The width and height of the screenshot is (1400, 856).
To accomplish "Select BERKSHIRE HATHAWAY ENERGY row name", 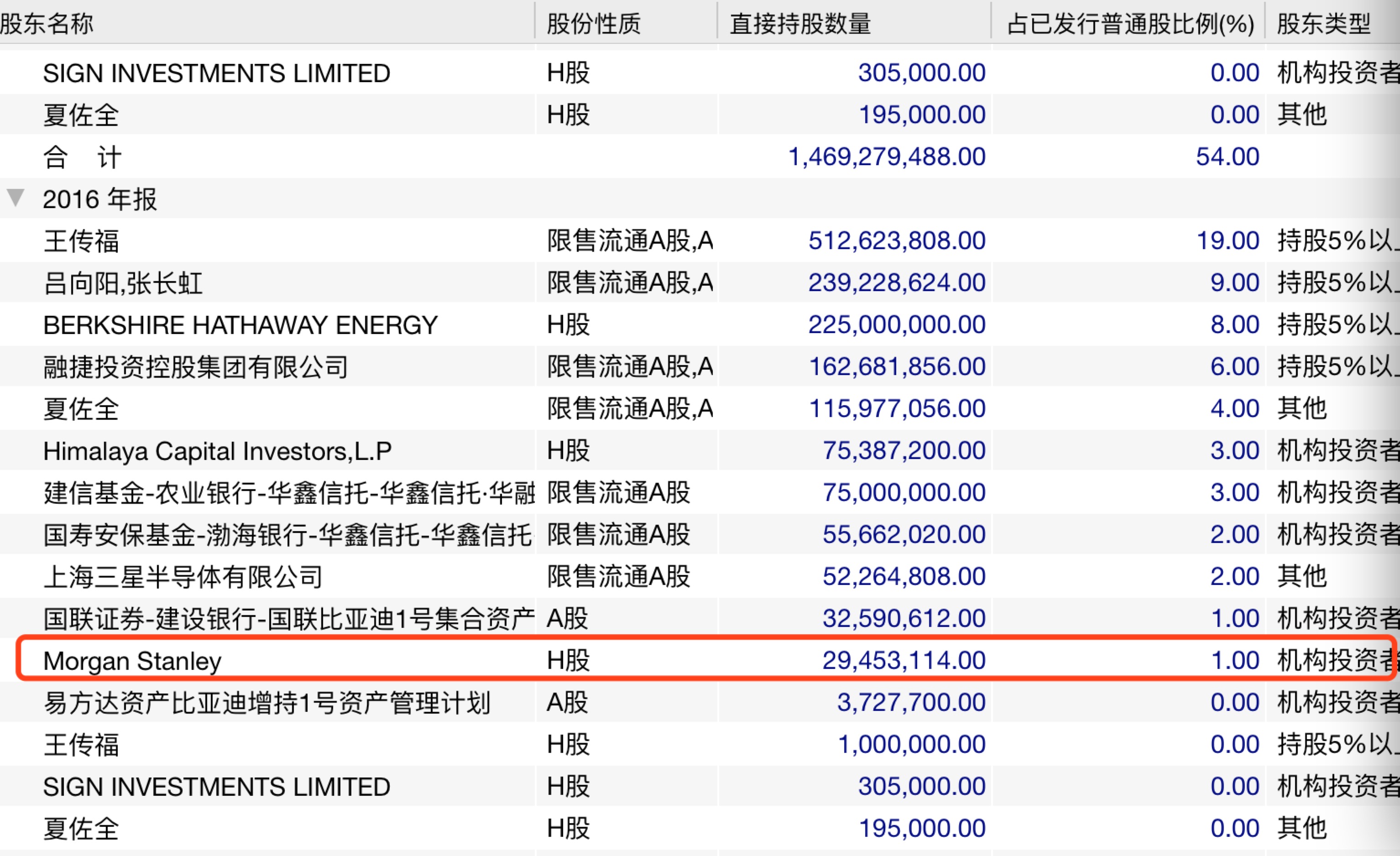I will coord(240,325).
